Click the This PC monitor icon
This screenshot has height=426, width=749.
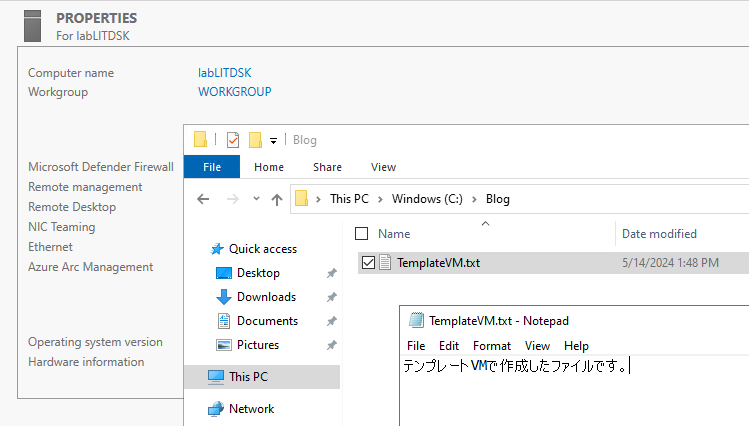pos(216,377)
